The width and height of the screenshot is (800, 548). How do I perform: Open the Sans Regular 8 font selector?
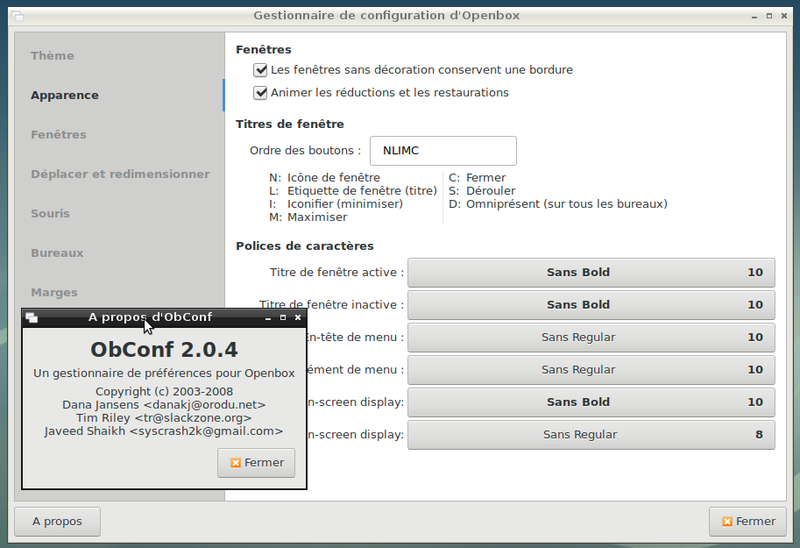[591, 435]
